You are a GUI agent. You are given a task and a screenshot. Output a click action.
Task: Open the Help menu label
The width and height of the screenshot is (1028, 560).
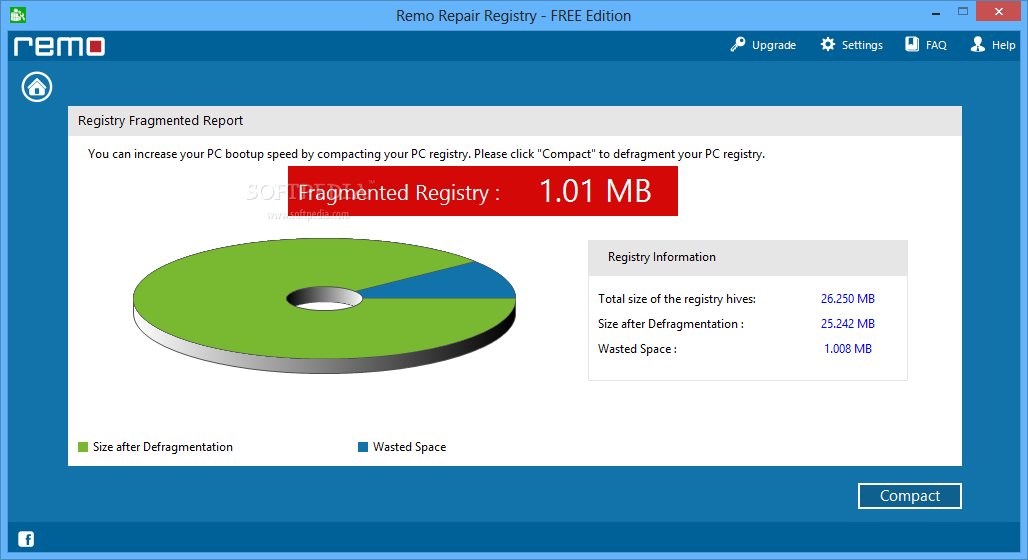click(1003, 45)
